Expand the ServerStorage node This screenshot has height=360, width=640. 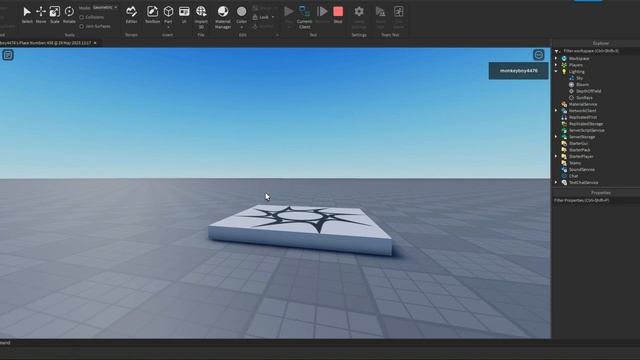pyautogui.click(x=556, y=137)
